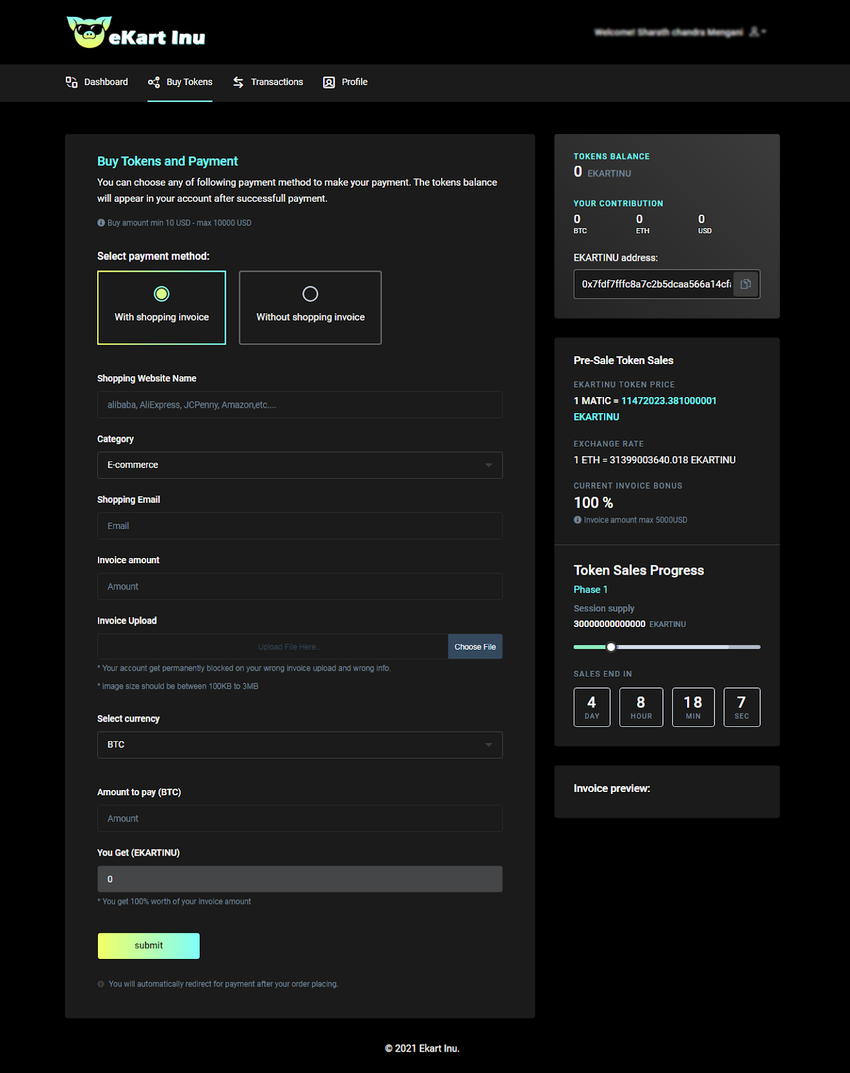Click the submit button
This screenshot has height=1073, width=850.
(x=149, y=946)
